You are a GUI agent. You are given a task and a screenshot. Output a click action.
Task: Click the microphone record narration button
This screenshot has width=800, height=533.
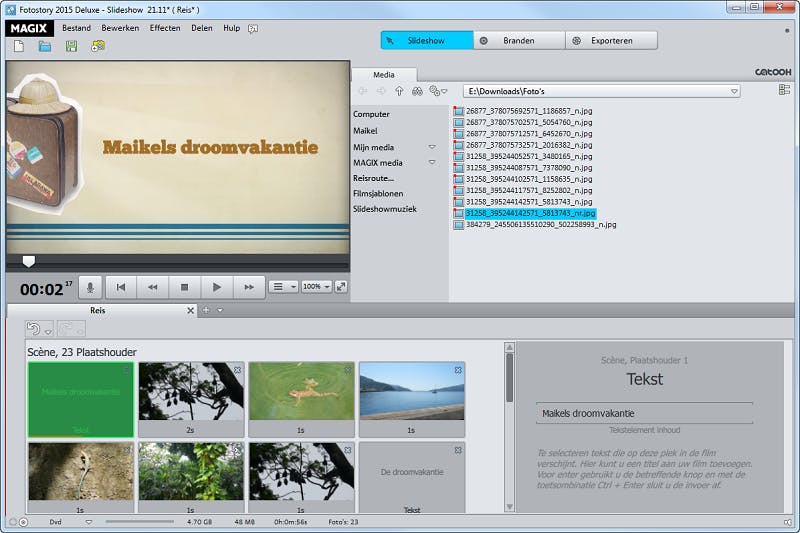tap(90, 287)
